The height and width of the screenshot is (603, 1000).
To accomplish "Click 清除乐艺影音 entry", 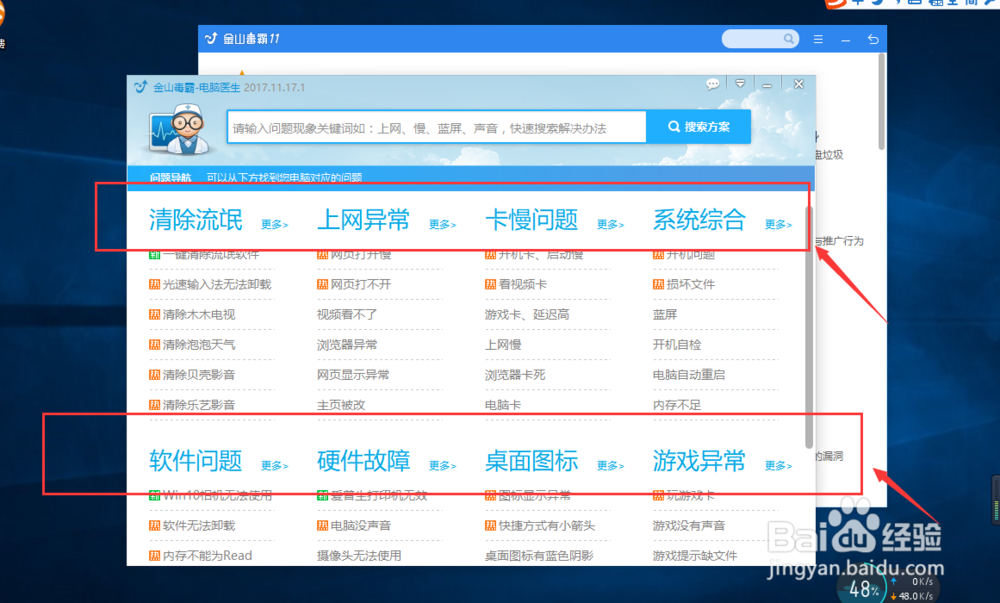I will point(199,404).
